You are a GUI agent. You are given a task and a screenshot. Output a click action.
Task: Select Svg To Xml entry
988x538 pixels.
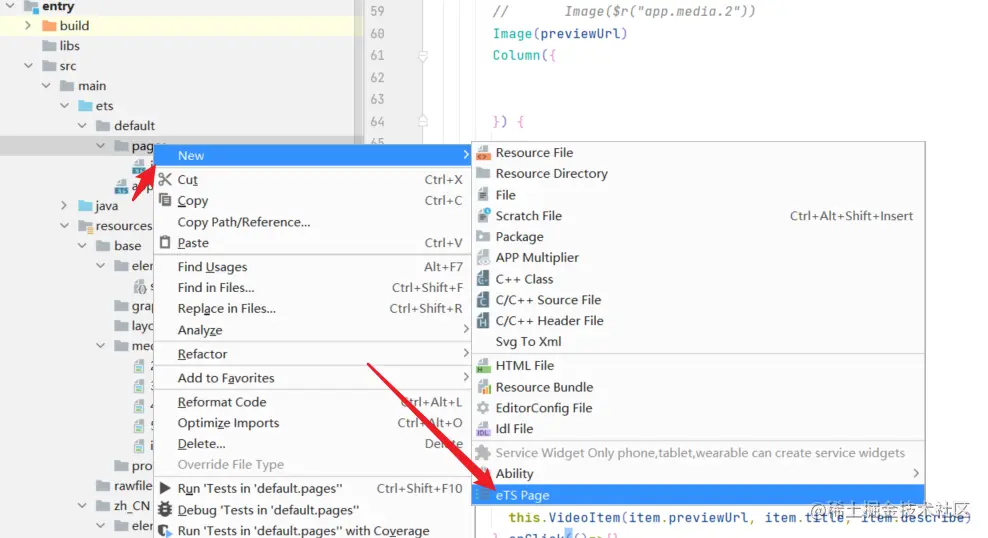pos(698,341)
